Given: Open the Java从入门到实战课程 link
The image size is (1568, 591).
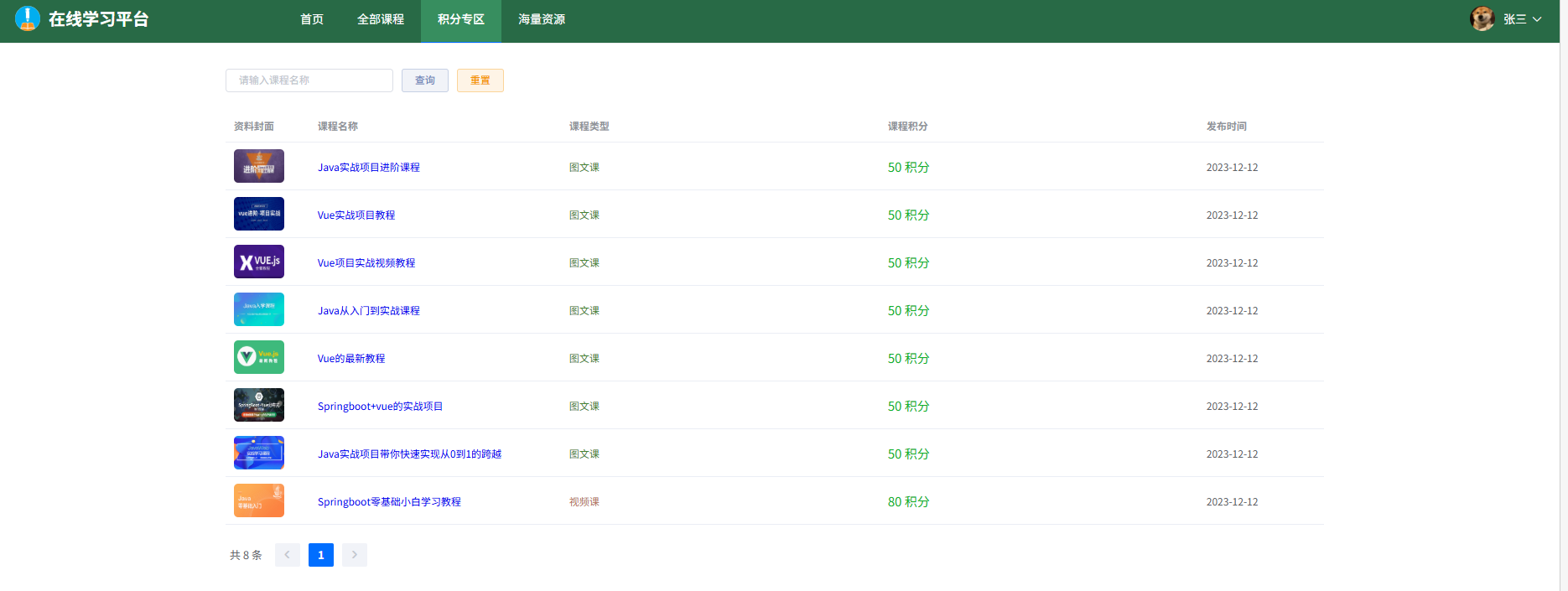Looking at the screenshot, I should tap(368, 311).
